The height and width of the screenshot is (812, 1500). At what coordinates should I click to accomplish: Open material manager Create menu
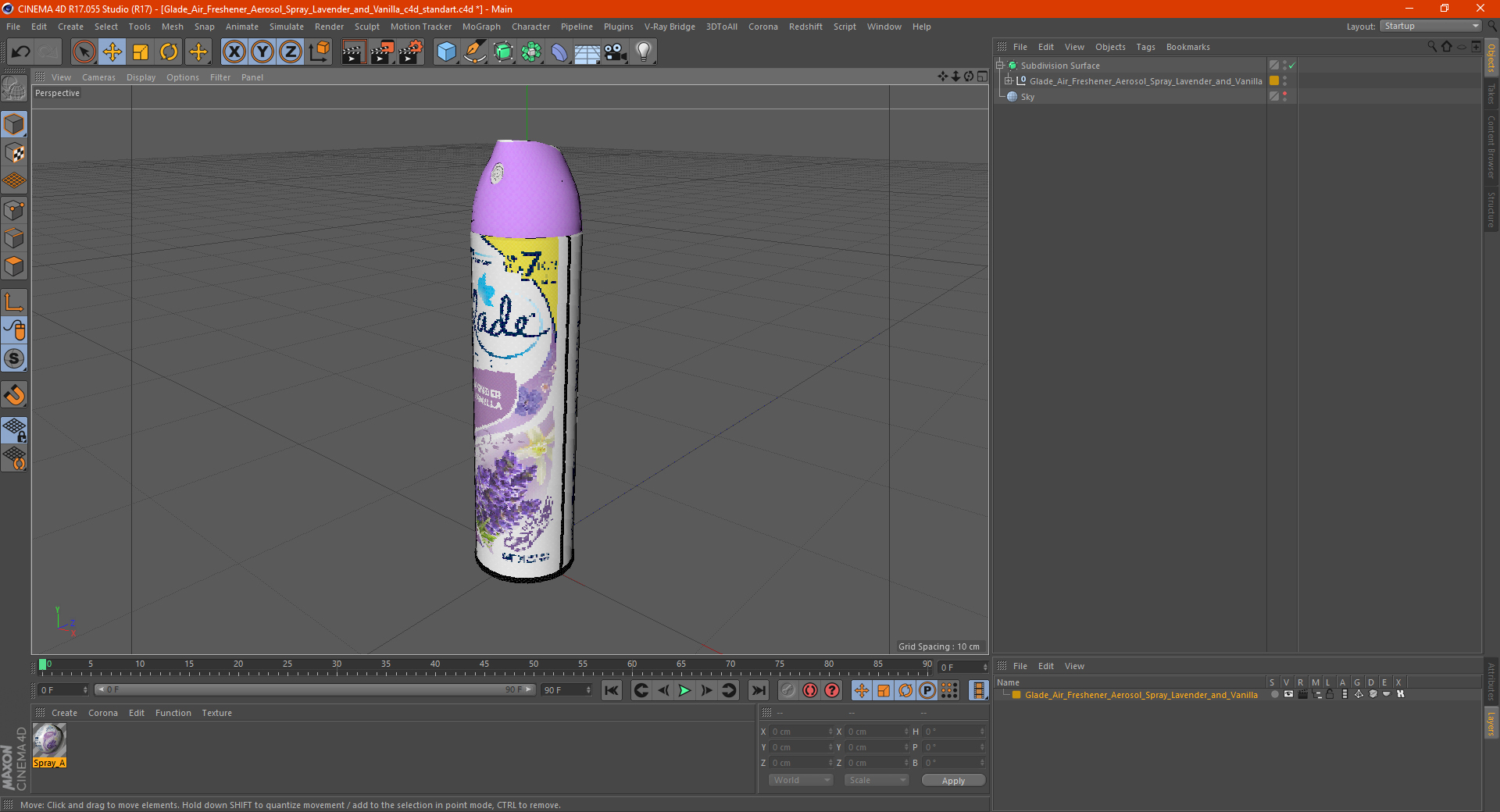click(64, 713)
